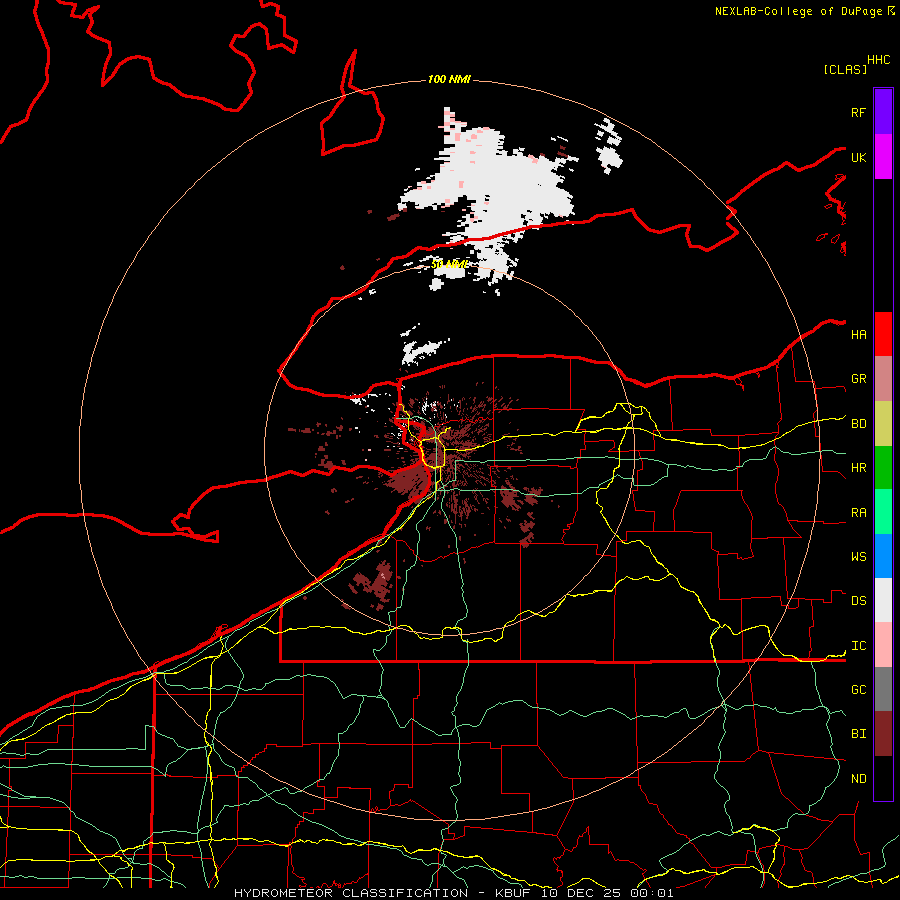Click the HYDROMETEOR CLASSIFICATION KBUF timestamp caption
This screenshot has height=900, width=900.
pos(453,893)
